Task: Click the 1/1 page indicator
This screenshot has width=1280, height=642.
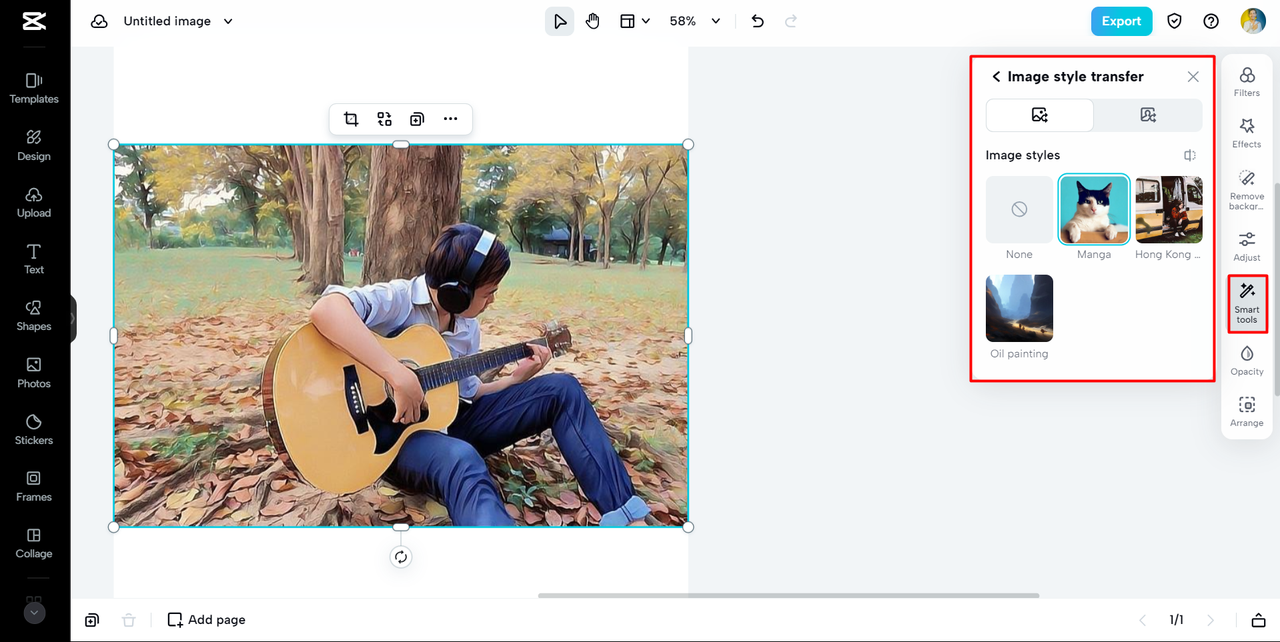Action: 1177,620
